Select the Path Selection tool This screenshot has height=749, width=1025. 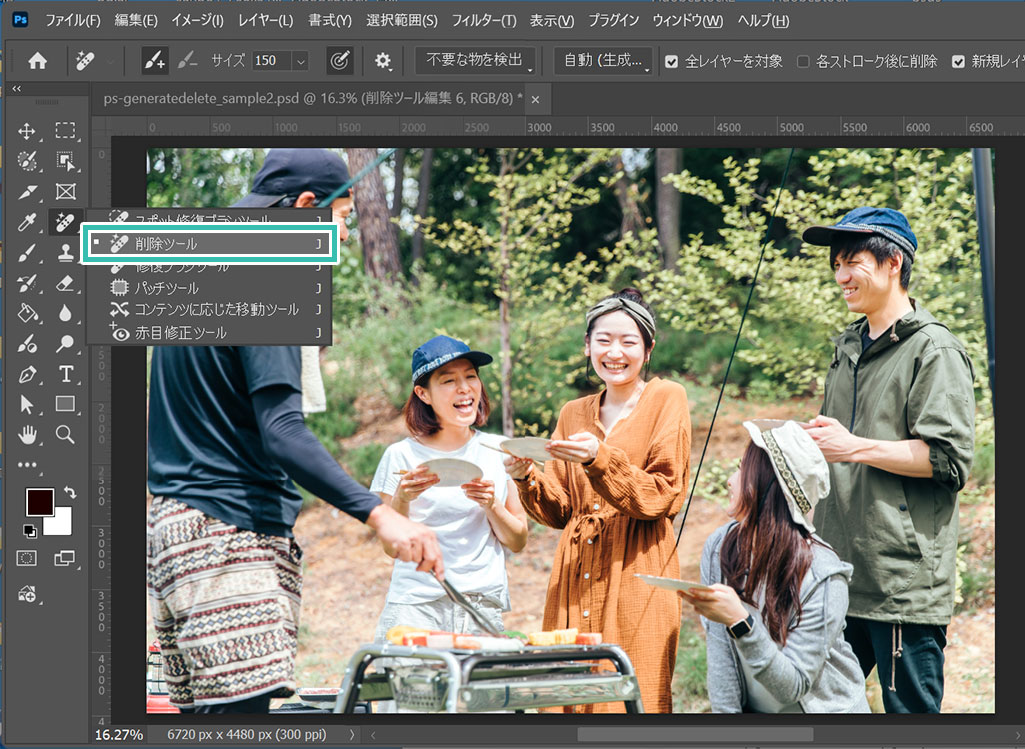[27, 404]
